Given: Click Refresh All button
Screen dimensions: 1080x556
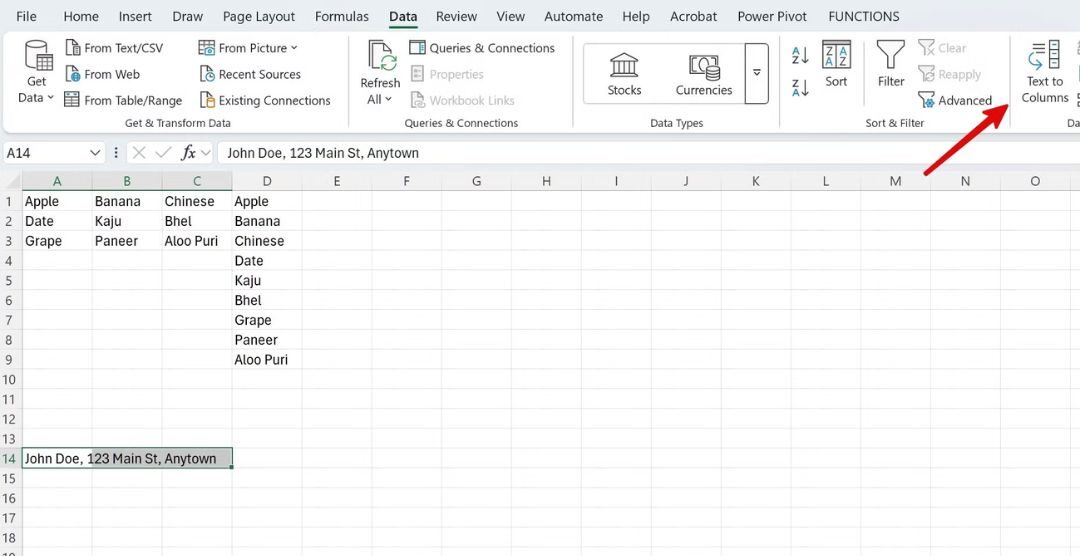Looking at the screenshot, I should tap(380, 72).
